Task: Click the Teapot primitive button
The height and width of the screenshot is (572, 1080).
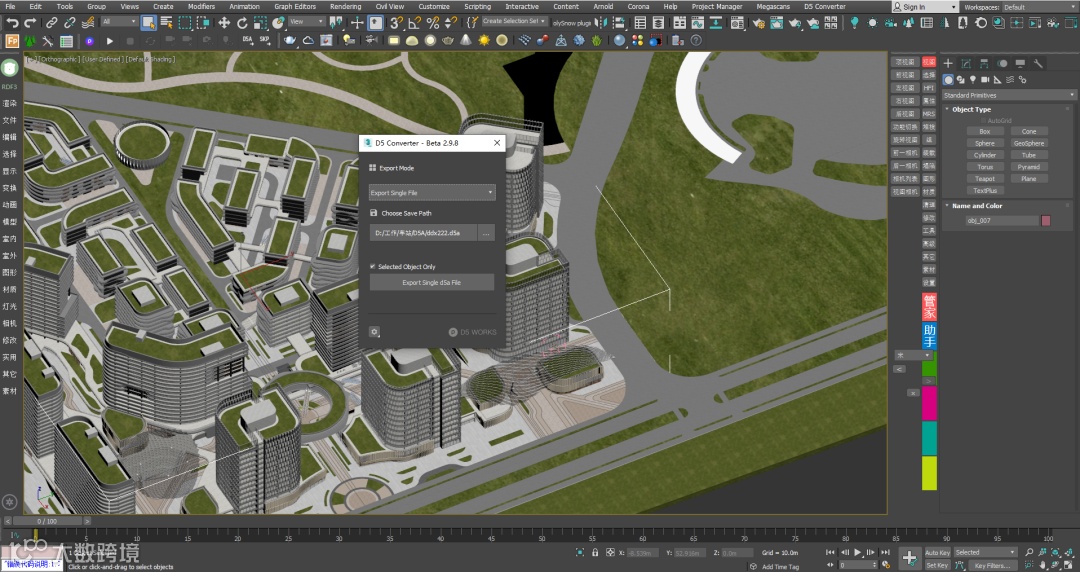Action: click(x=985, y=178)
